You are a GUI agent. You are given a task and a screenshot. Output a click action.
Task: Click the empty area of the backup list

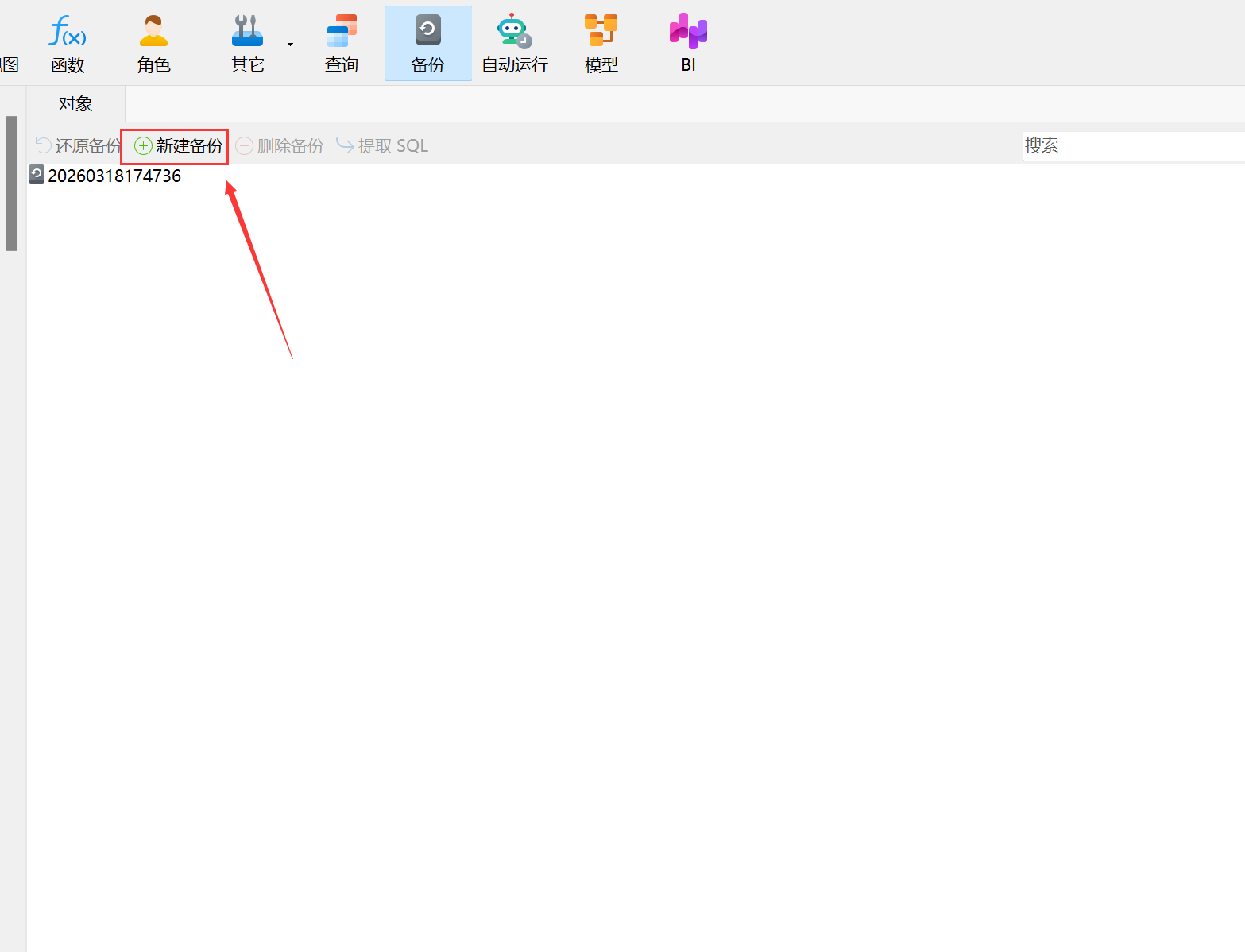(636, 517)
